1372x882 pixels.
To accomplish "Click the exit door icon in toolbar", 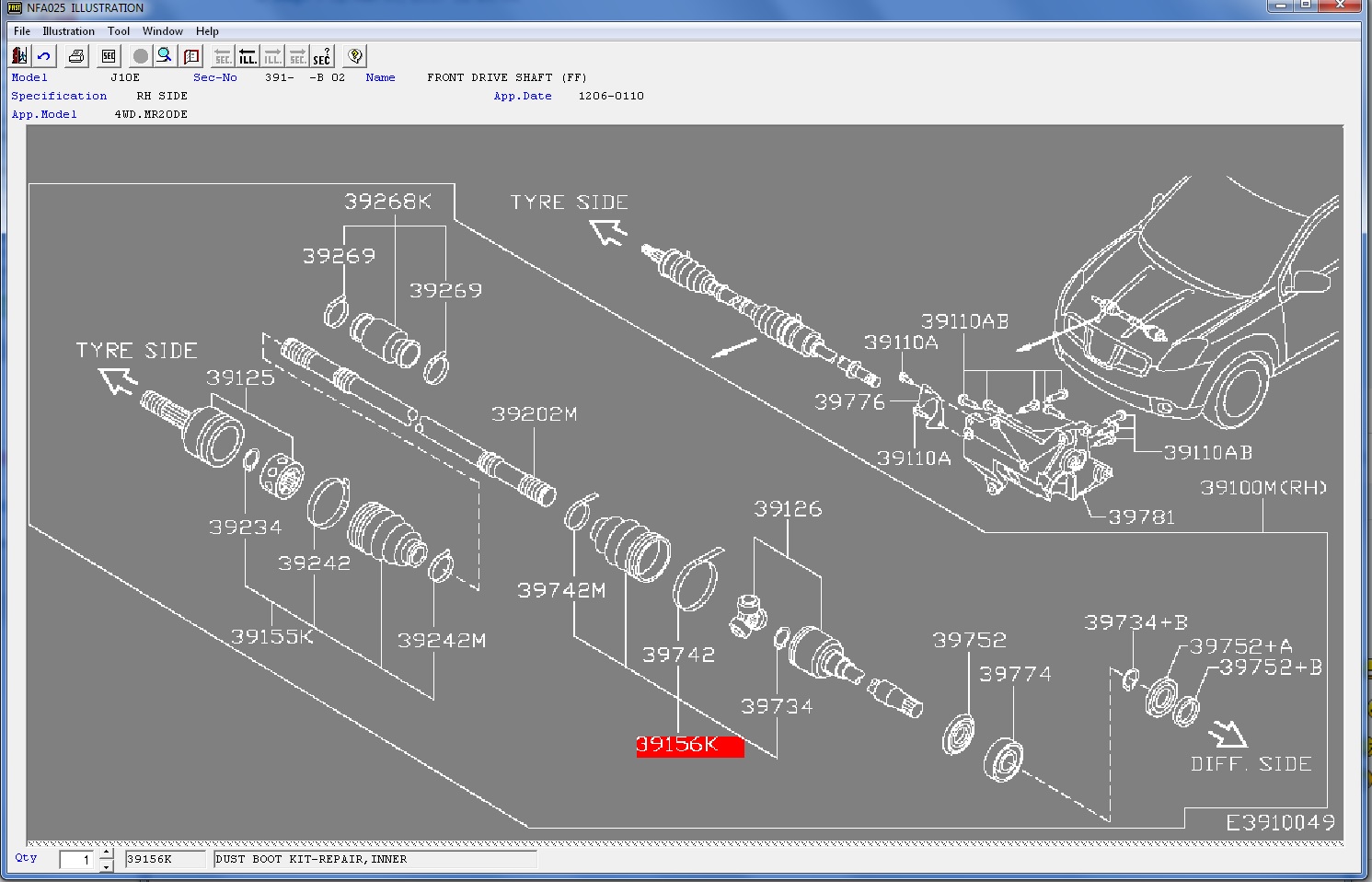I will 19,56.
